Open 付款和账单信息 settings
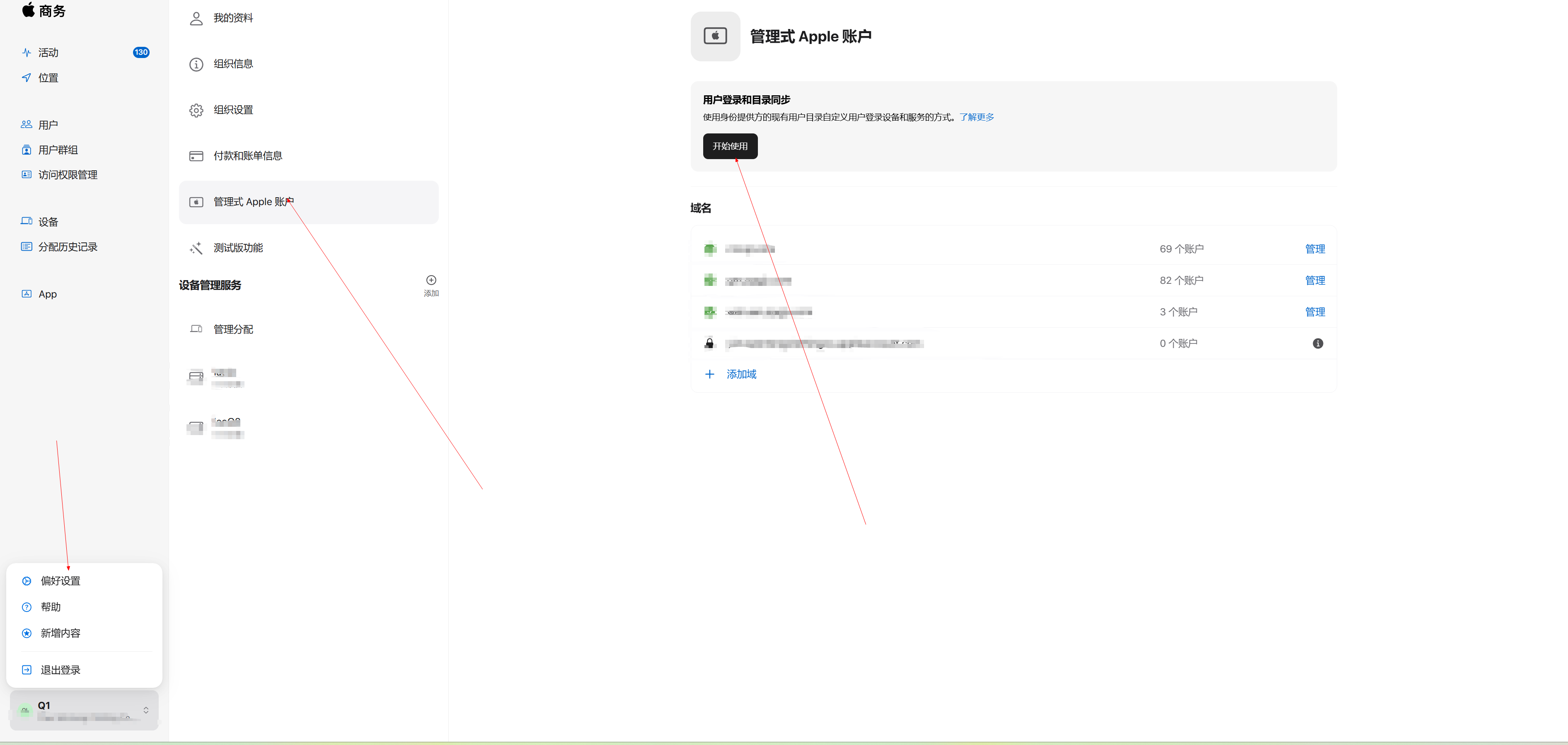The width and height of the screenshot is (1568, 745). [309, 156]
